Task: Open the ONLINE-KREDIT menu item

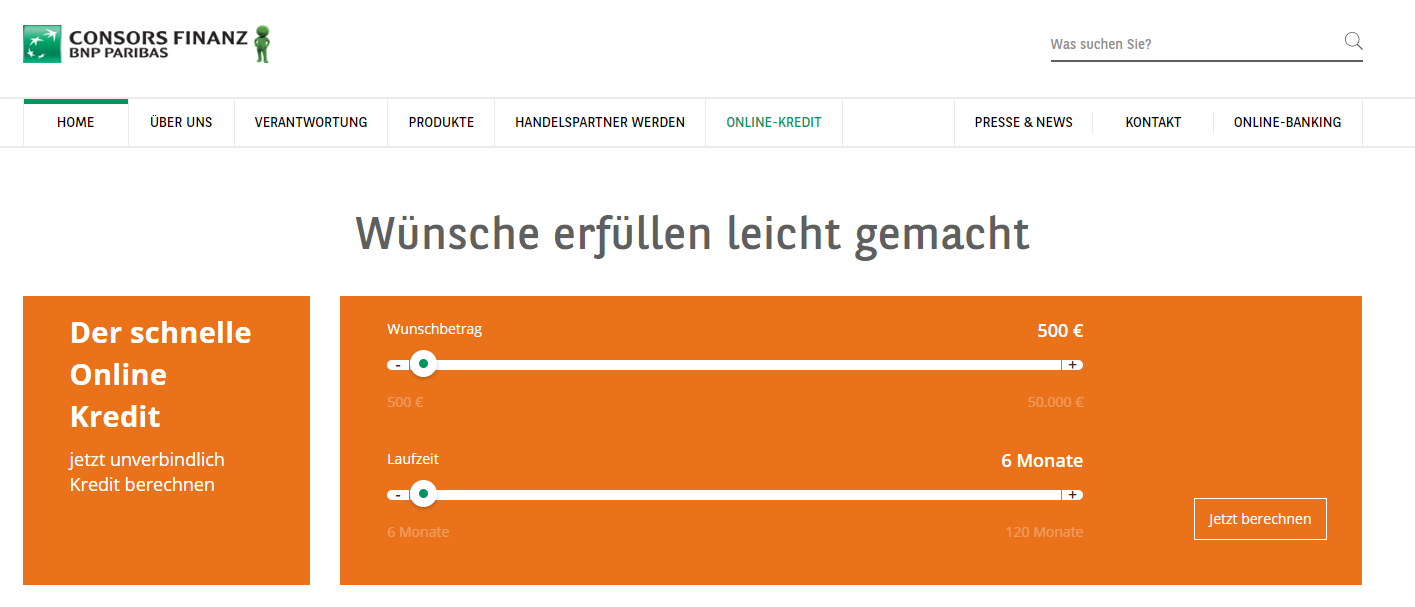Action: [x=773, y=121]
